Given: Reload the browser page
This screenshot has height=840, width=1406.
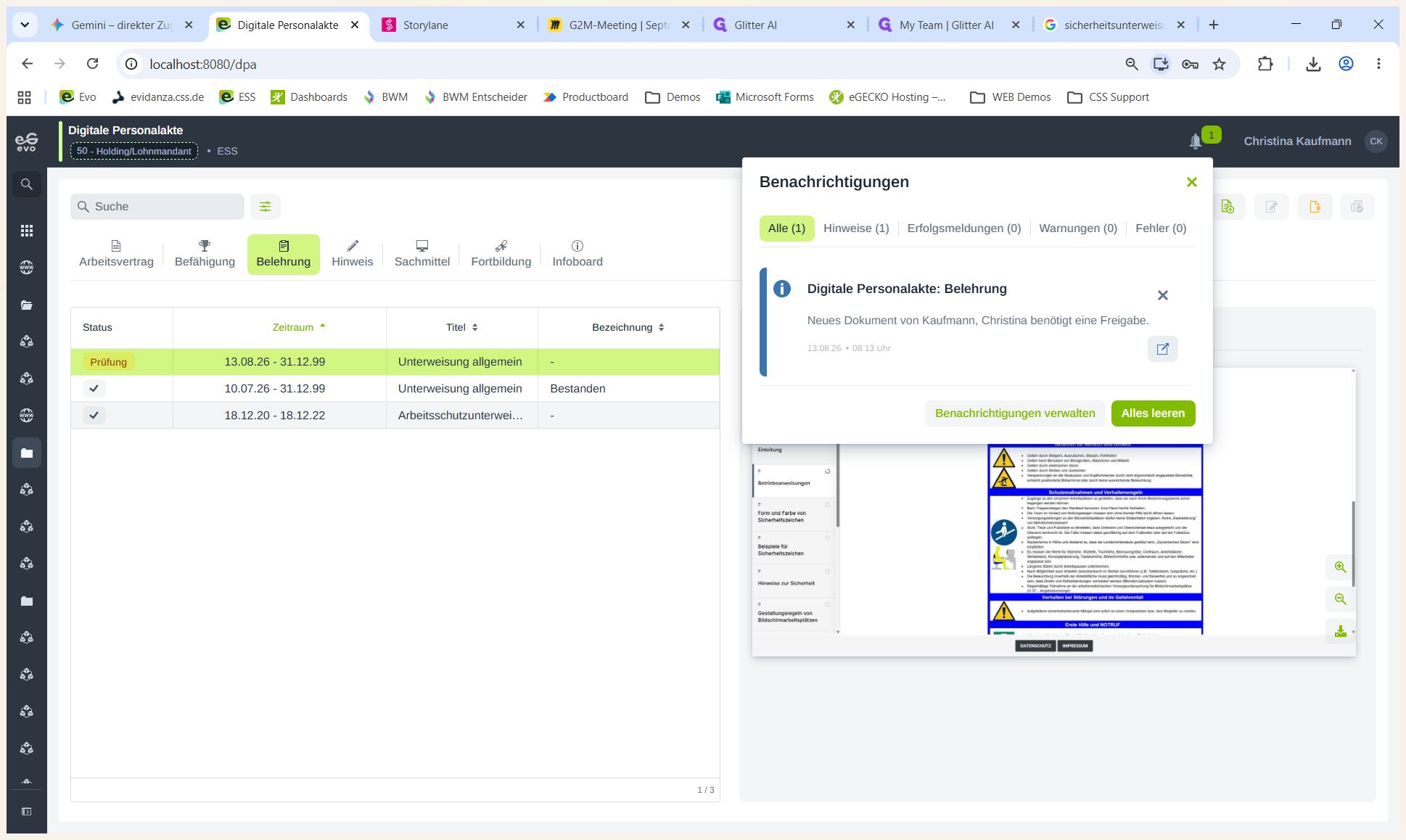Looking at the screenshot, I should (93, 64).
